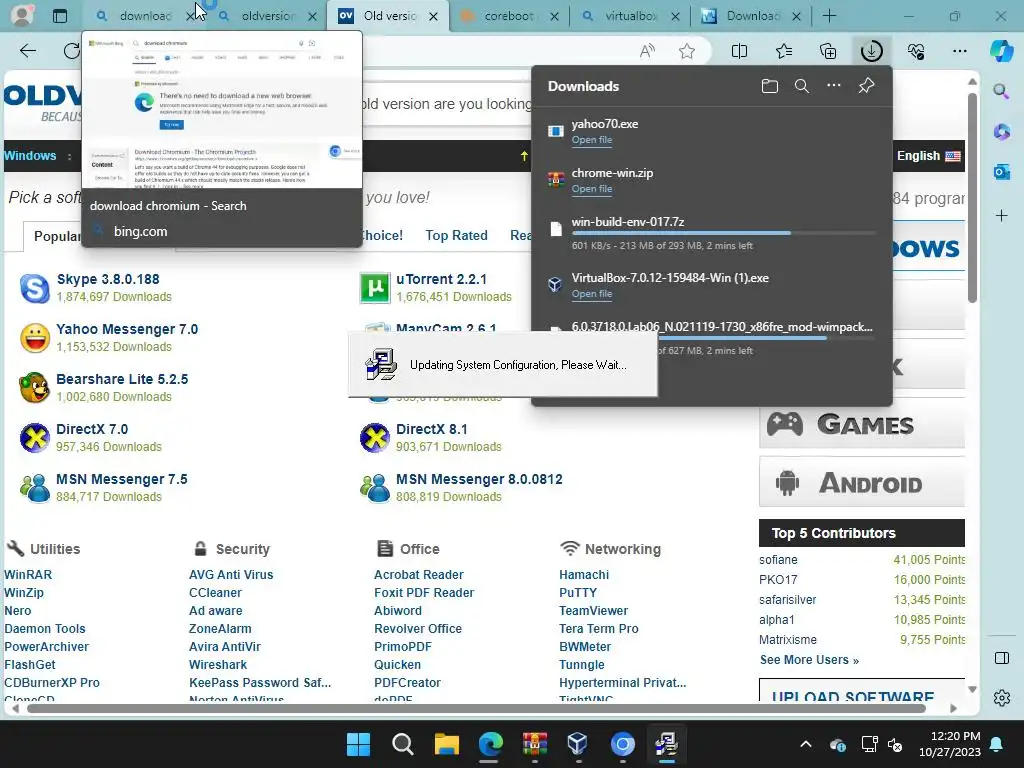Open Yahoo Messenger 7.0 link
Viewport: 1024px width, 768px height.
[x=127, y=329]
